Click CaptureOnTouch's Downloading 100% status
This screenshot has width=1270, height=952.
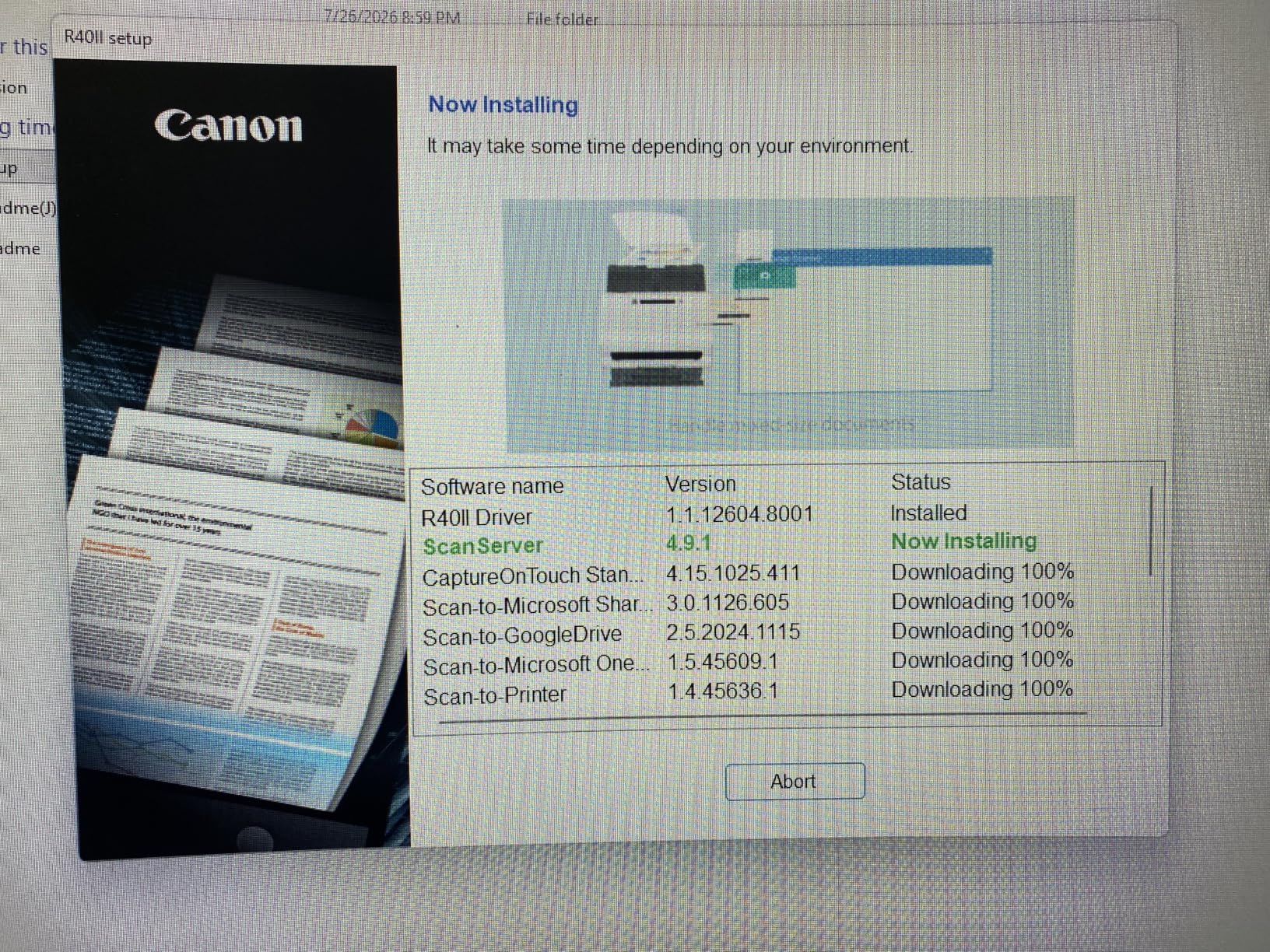(x=982, y=572)
